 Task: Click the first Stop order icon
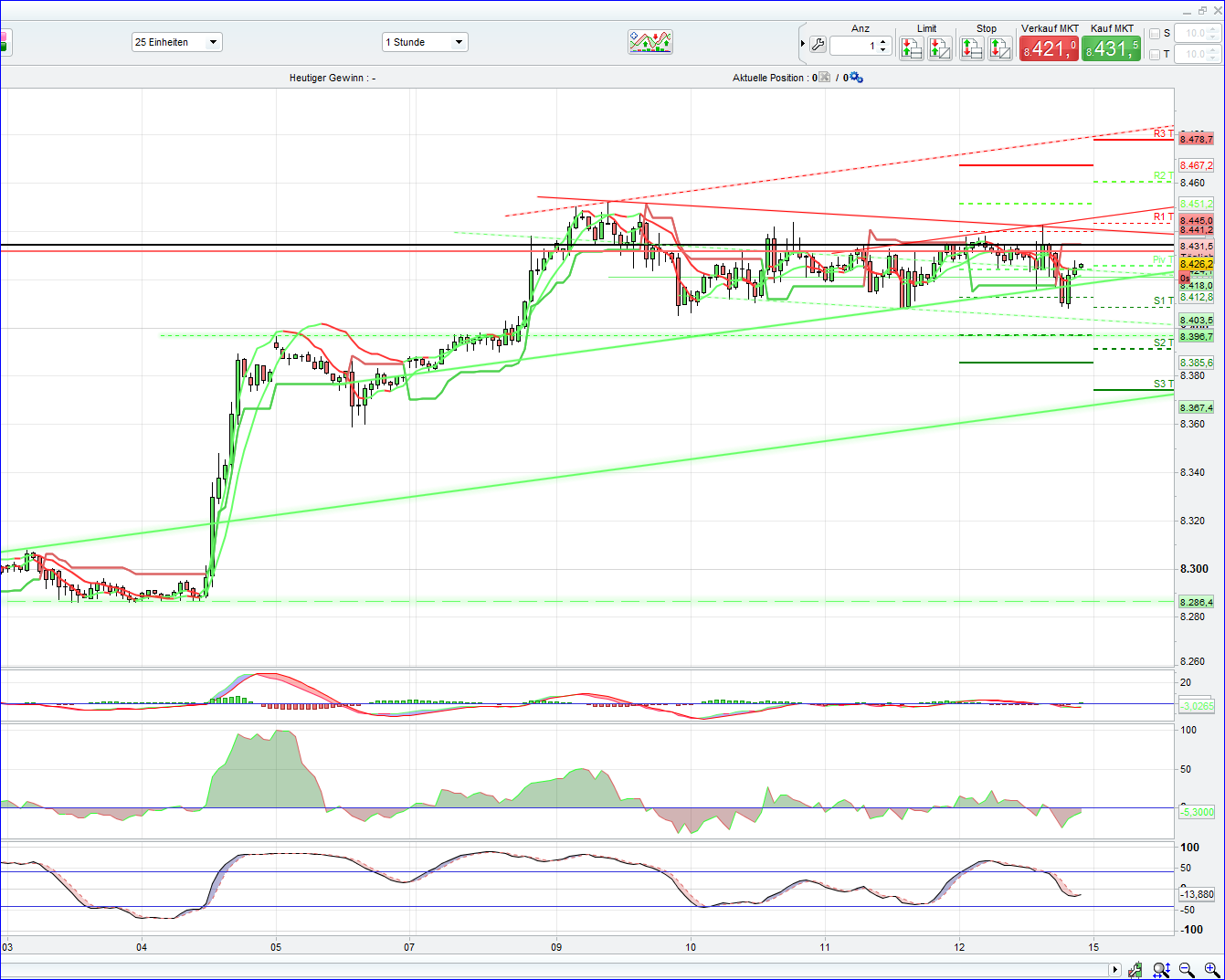pos(971,47)
